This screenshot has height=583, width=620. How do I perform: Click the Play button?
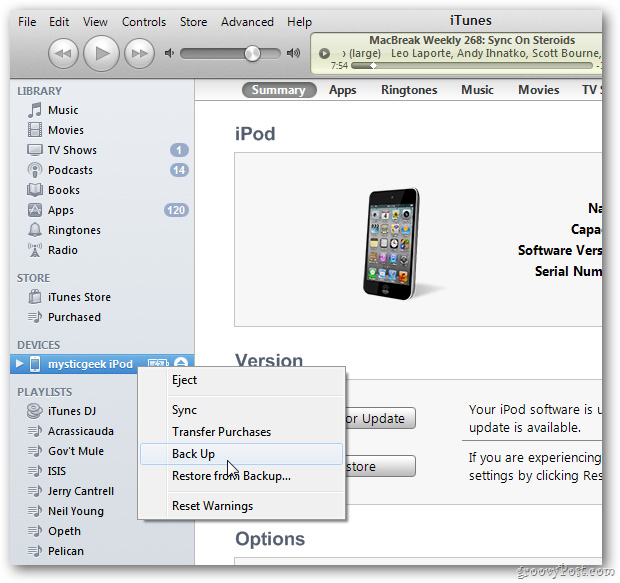pos(101,53)
